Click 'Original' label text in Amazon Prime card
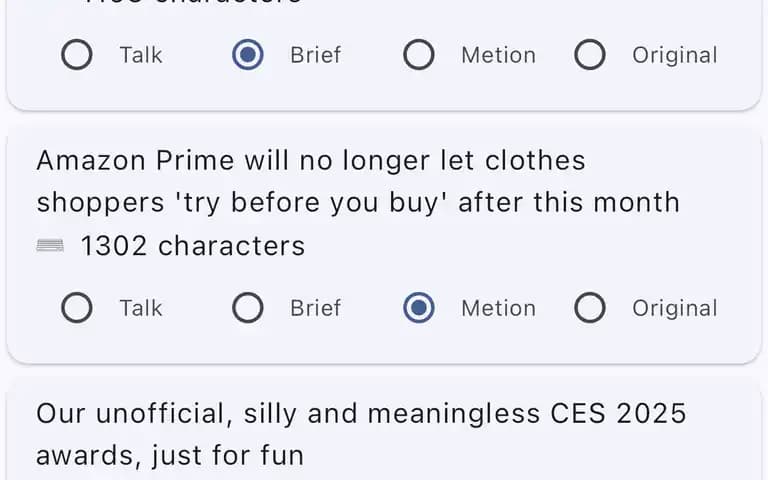The width and height of the screenshot is (768, 480). click(674, 308)
